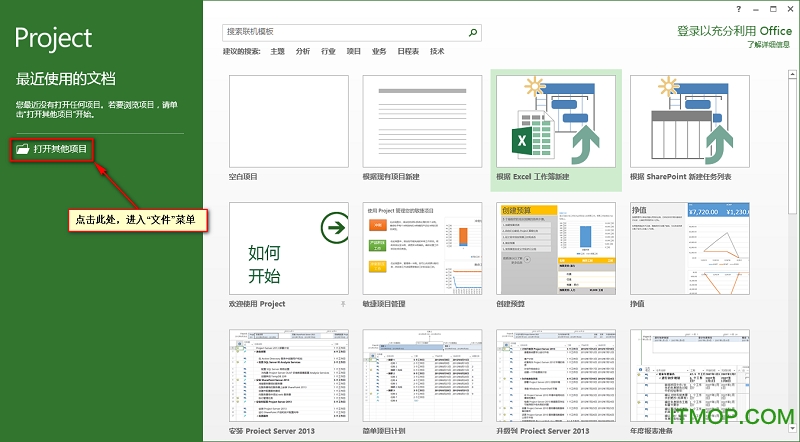Click the scrollbar down arrow

tap(792, 429)
